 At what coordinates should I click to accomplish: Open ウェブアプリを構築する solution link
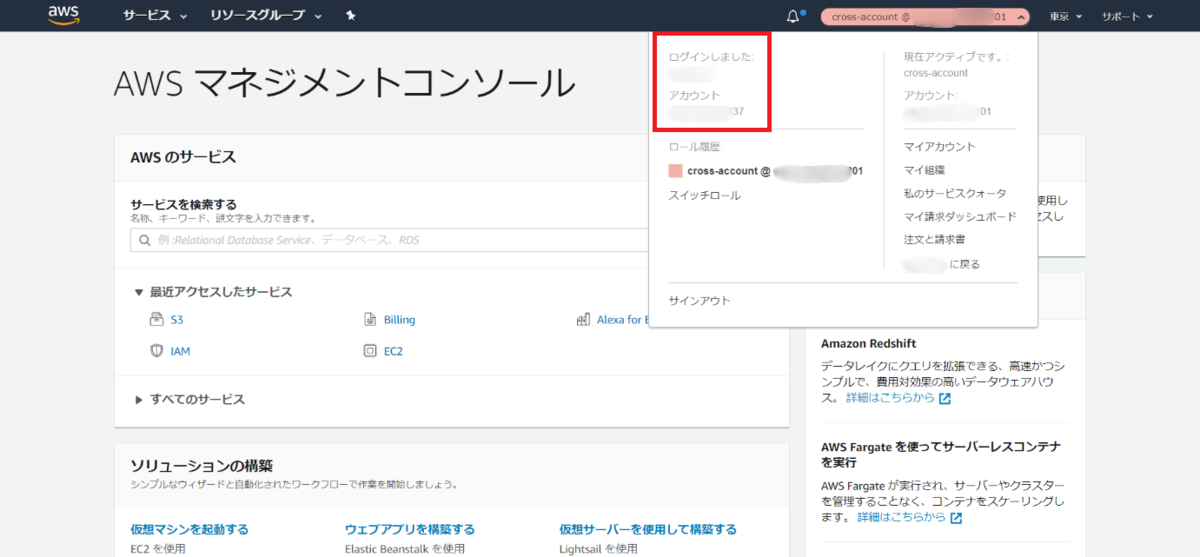point(409,529)
